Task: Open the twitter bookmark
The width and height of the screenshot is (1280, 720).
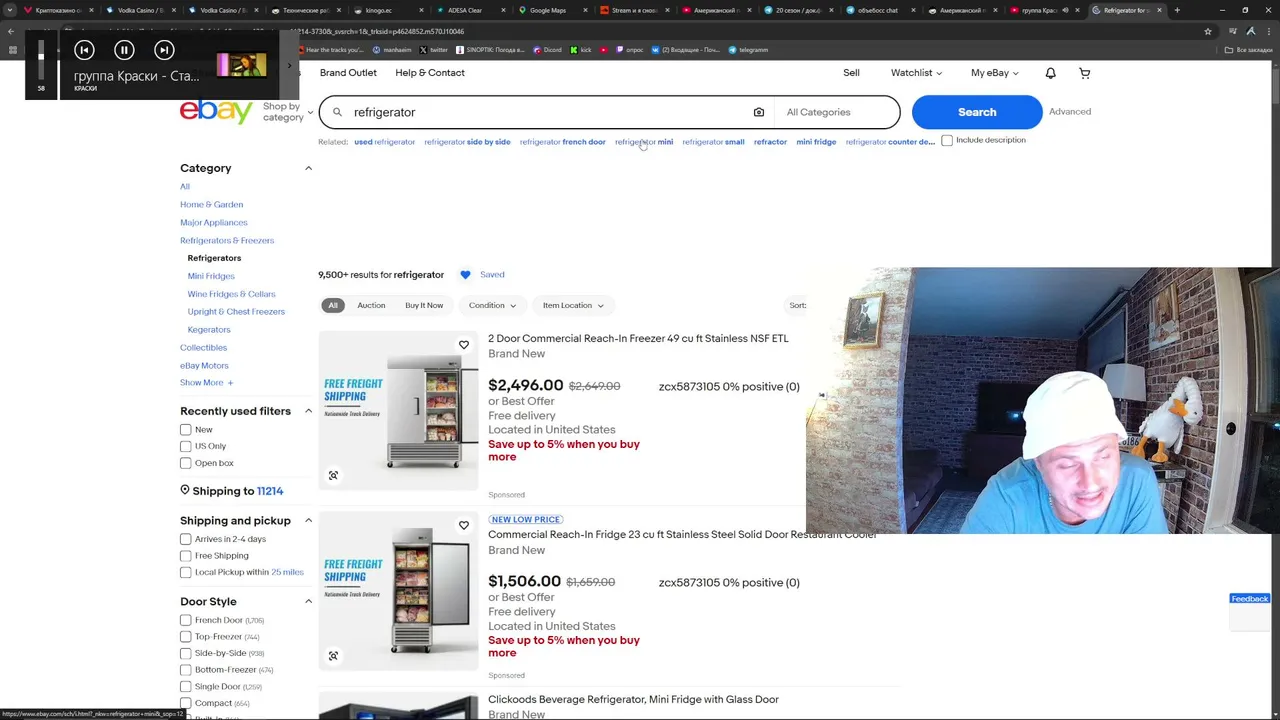Action: click(x=433, y=50)
